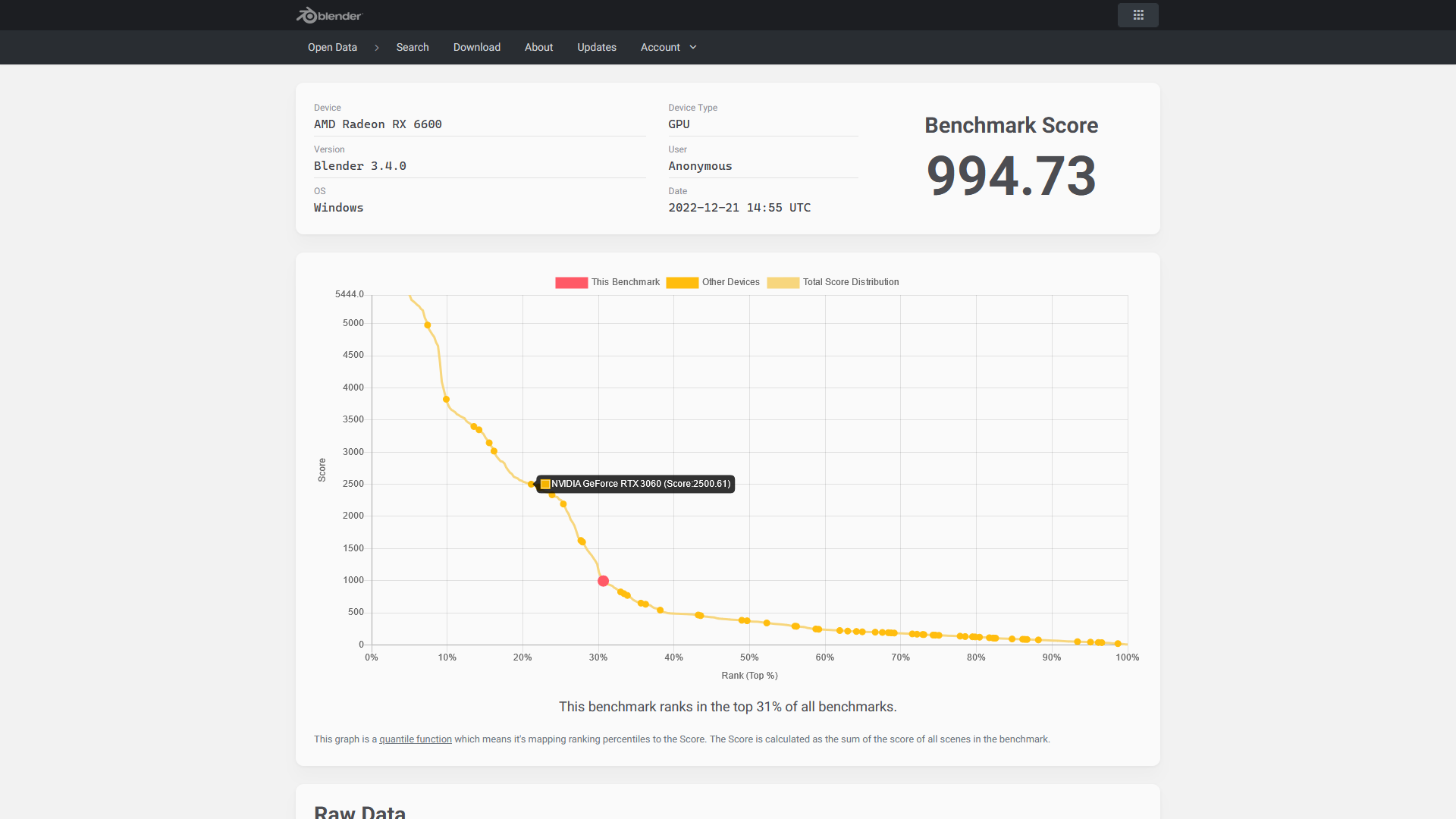This screenshot has width=1456, height=819.
Task: Open the About page
Action: (x=538, y=47)
